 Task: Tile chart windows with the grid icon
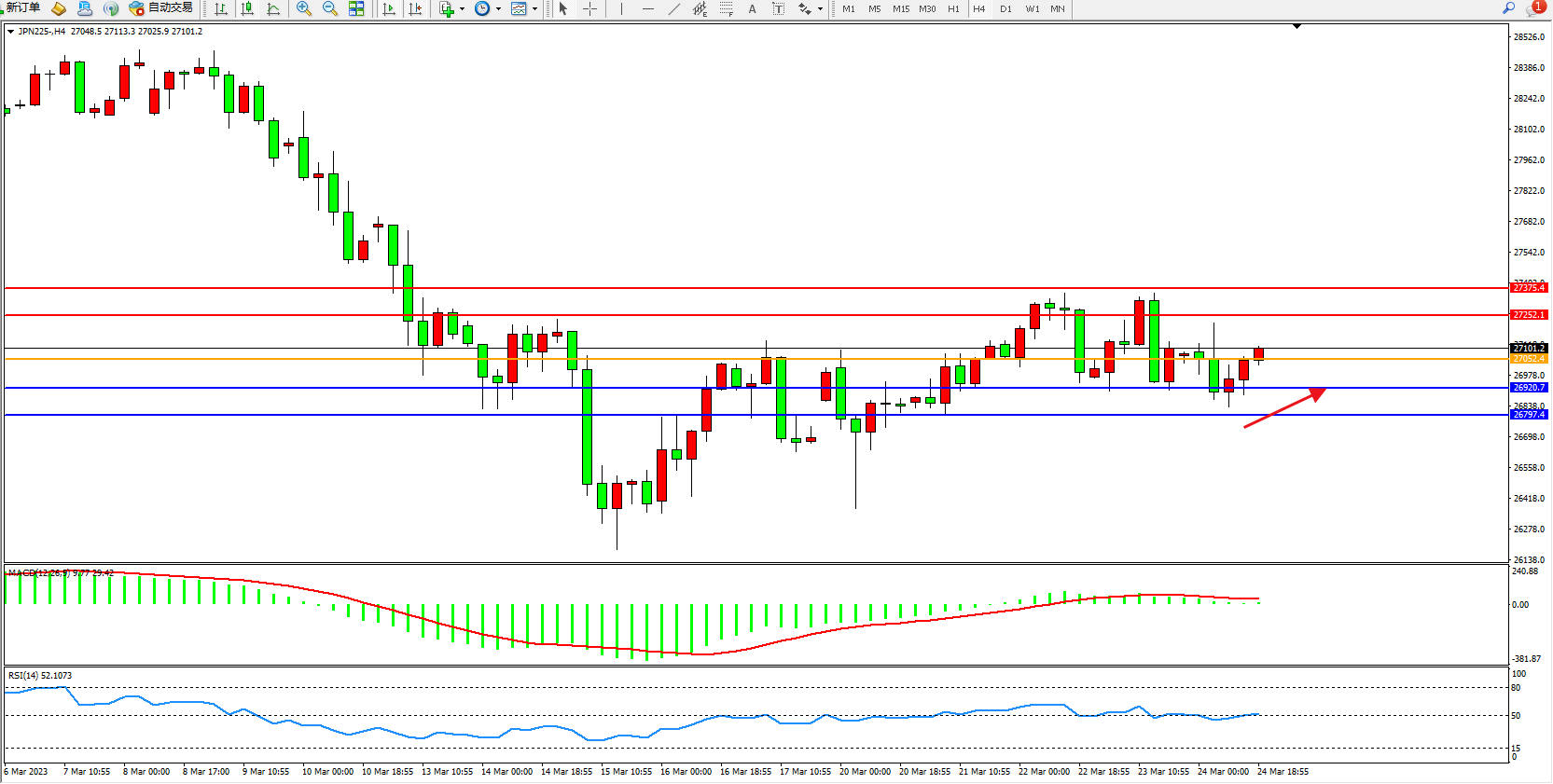pos(356,9)
